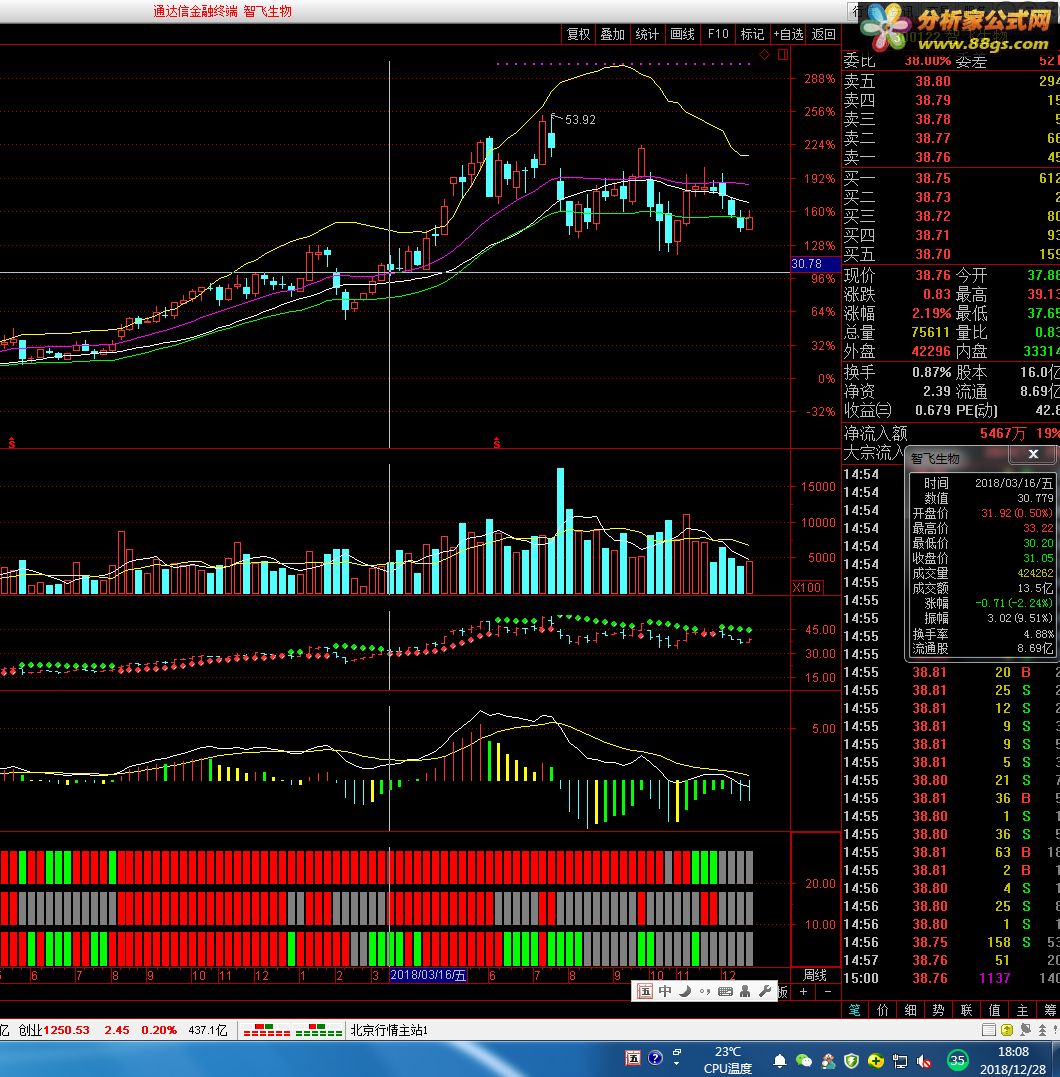
Task: Click the satellite dish status icon
Action: 1025,1030
